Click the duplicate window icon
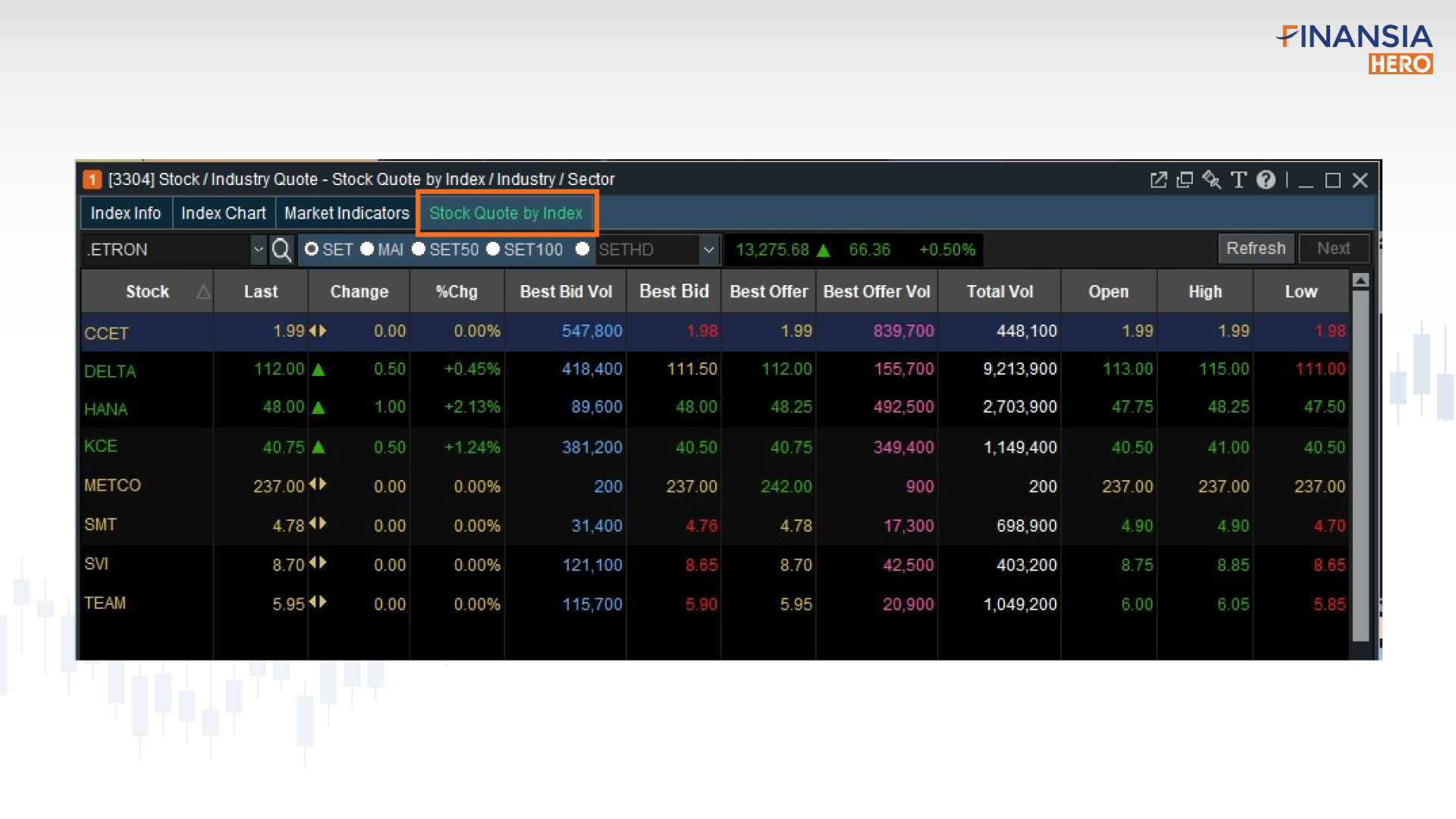 [x=1185, y=180]
